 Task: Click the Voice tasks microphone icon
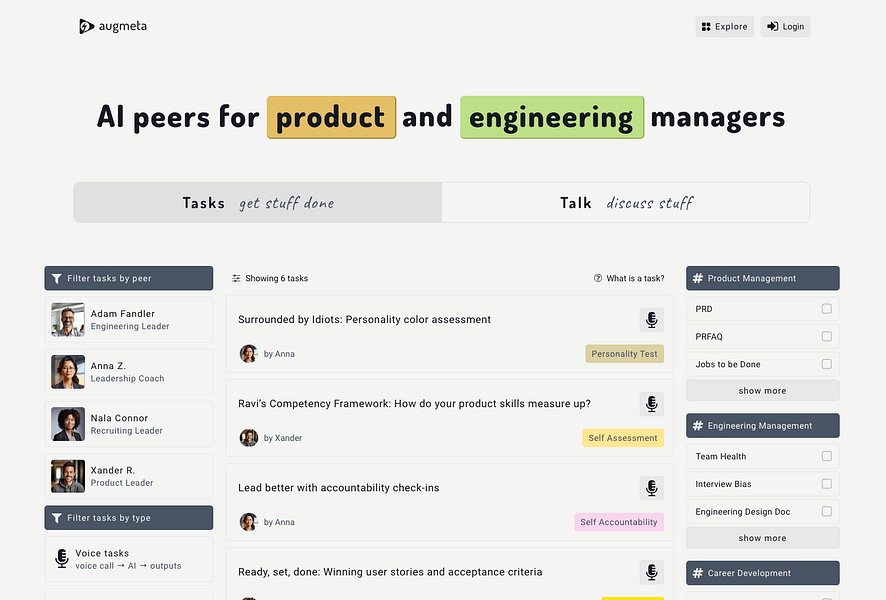[x=62, y=559]
